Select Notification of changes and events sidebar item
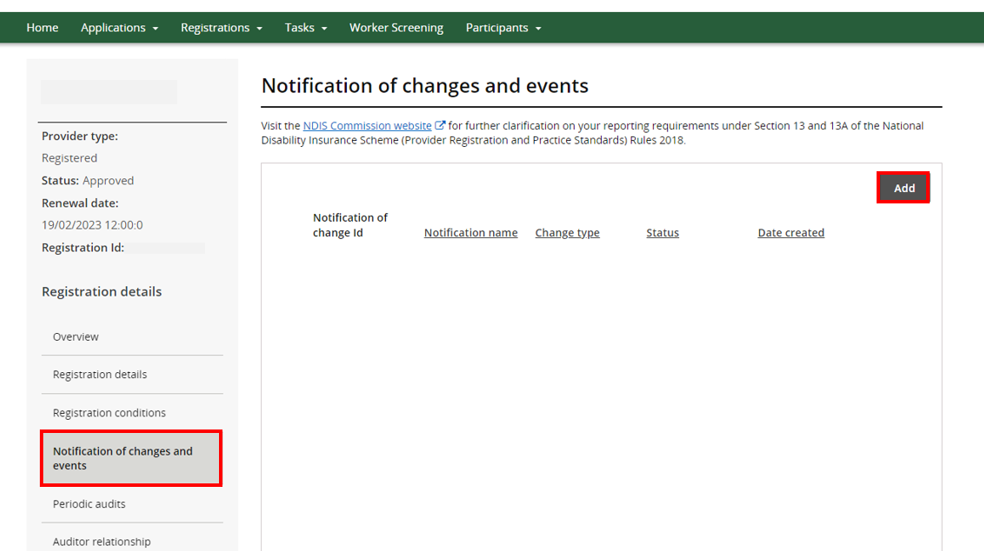984x551 pixels. 123,458
